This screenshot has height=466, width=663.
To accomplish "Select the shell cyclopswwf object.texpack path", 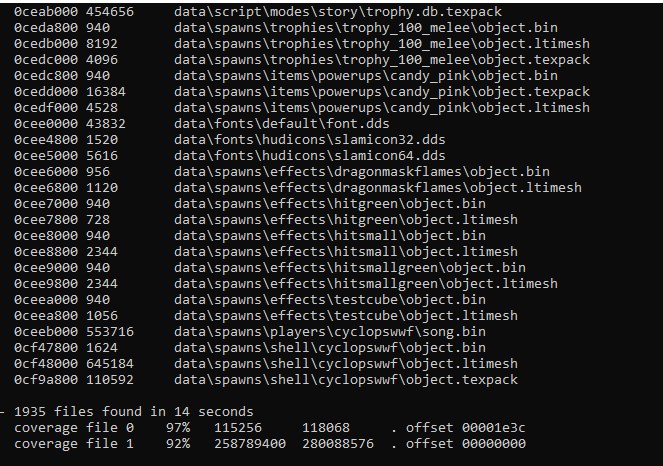I will (345, 380).
